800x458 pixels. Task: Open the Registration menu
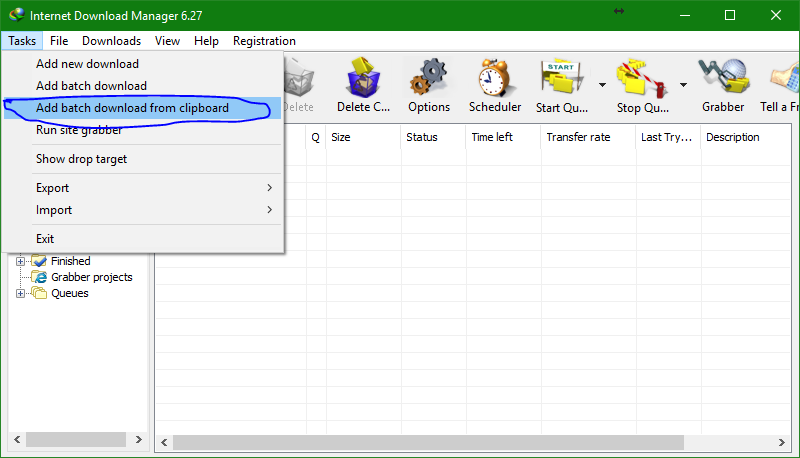(x=264, y=41)
